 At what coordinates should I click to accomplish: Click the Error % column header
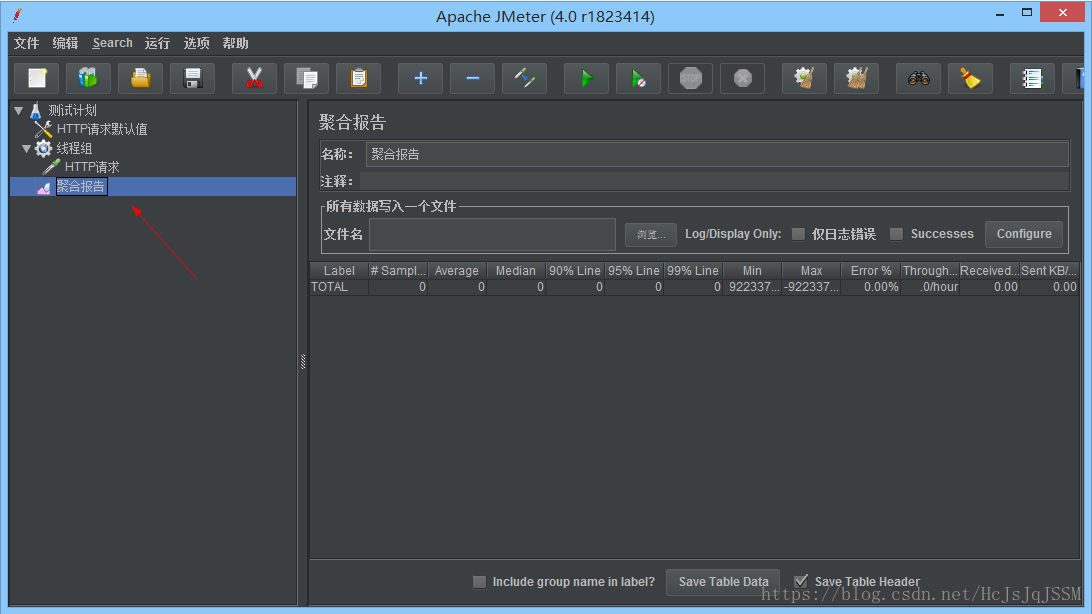[x=871, y=271]
